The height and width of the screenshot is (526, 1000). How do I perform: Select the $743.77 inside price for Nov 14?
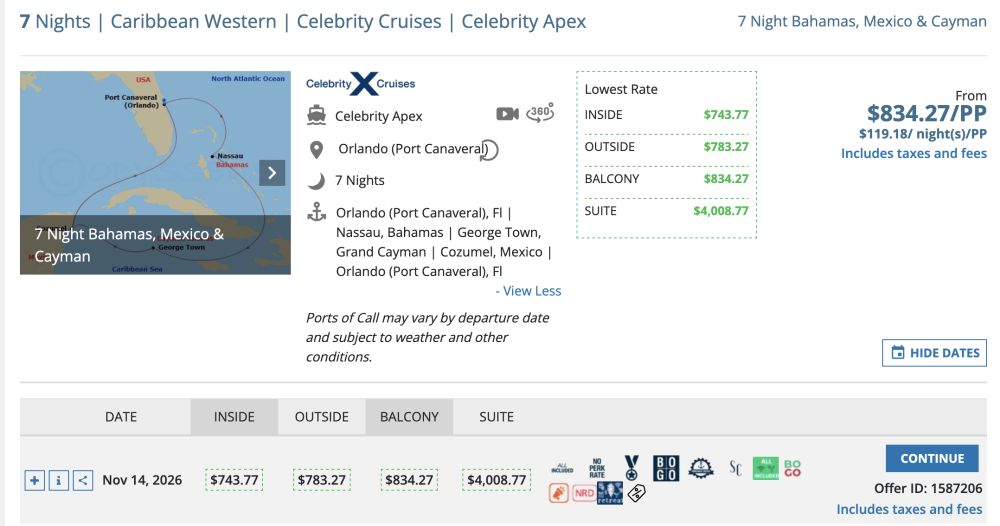(x=234, y=480)
